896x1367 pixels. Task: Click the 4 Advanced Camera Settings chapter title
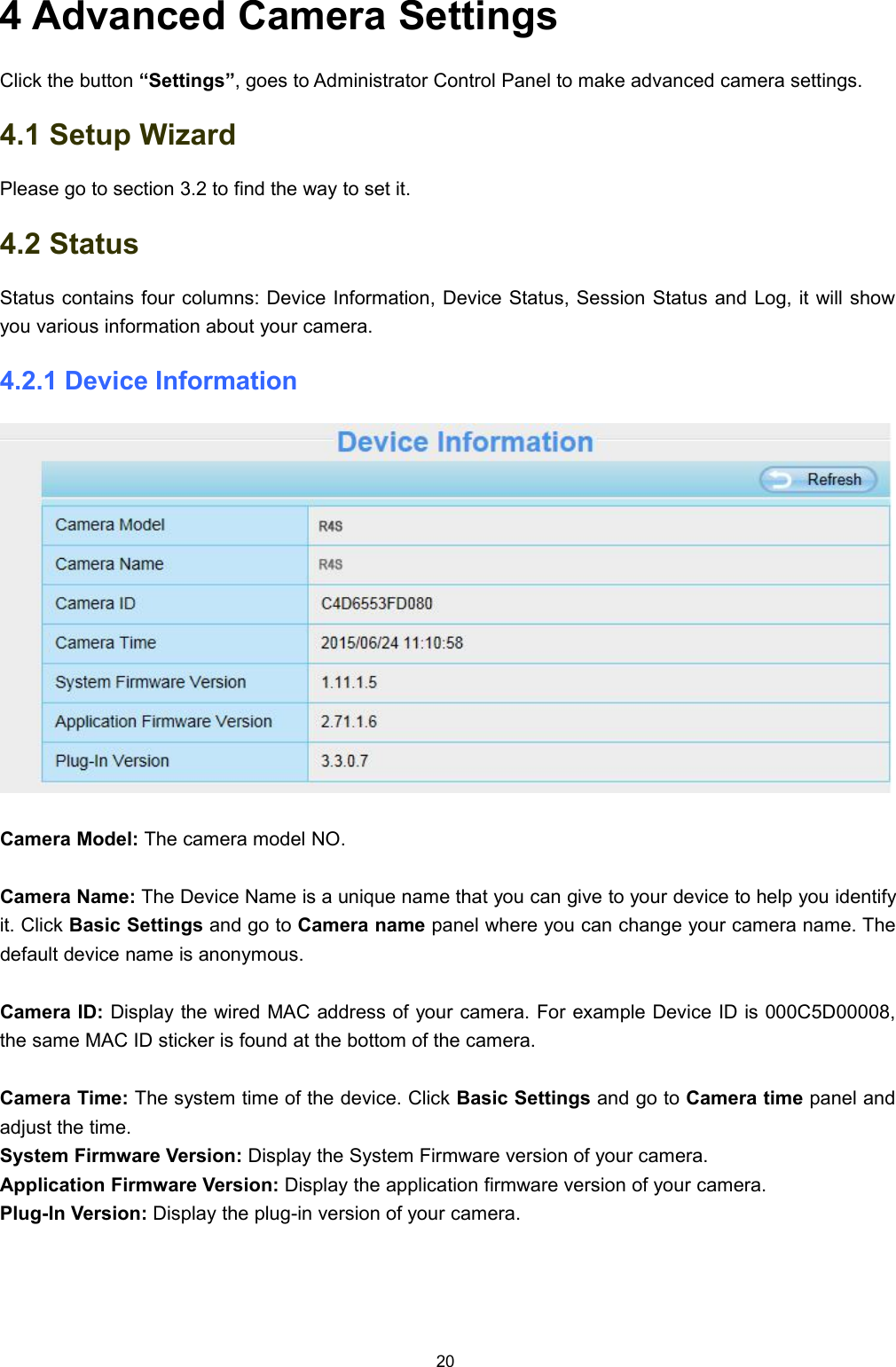279,21
